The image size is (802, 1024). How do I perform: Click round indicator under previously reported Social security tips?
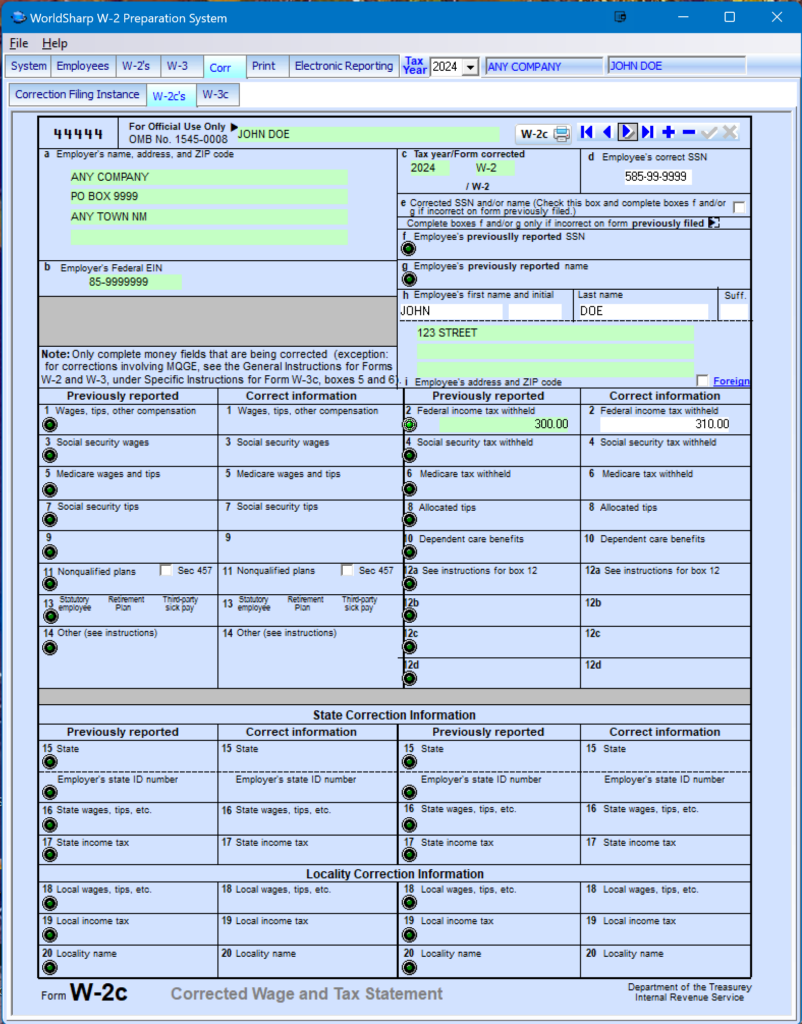pyautogui.click(x=50, y=520)
